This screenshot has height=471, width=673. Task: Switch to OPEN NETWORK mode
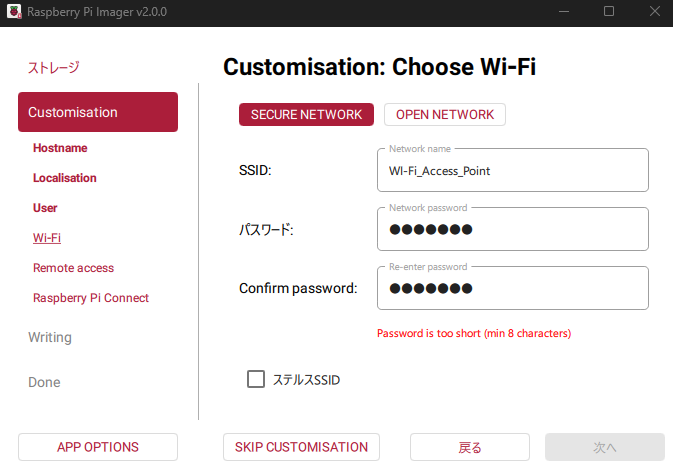[x=444, y=115]
